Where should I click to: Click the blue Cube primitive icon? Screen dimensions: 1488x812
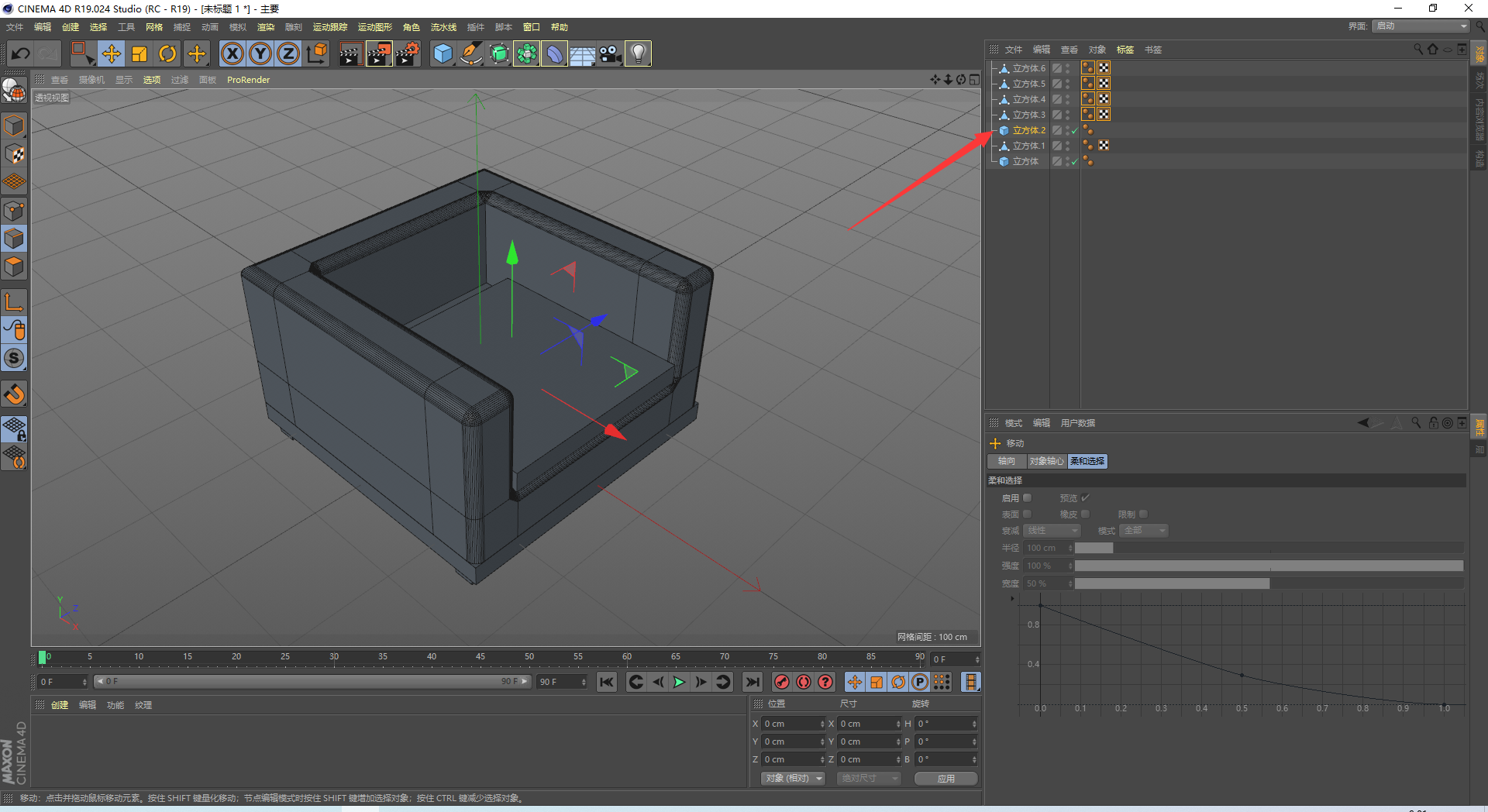443,53
